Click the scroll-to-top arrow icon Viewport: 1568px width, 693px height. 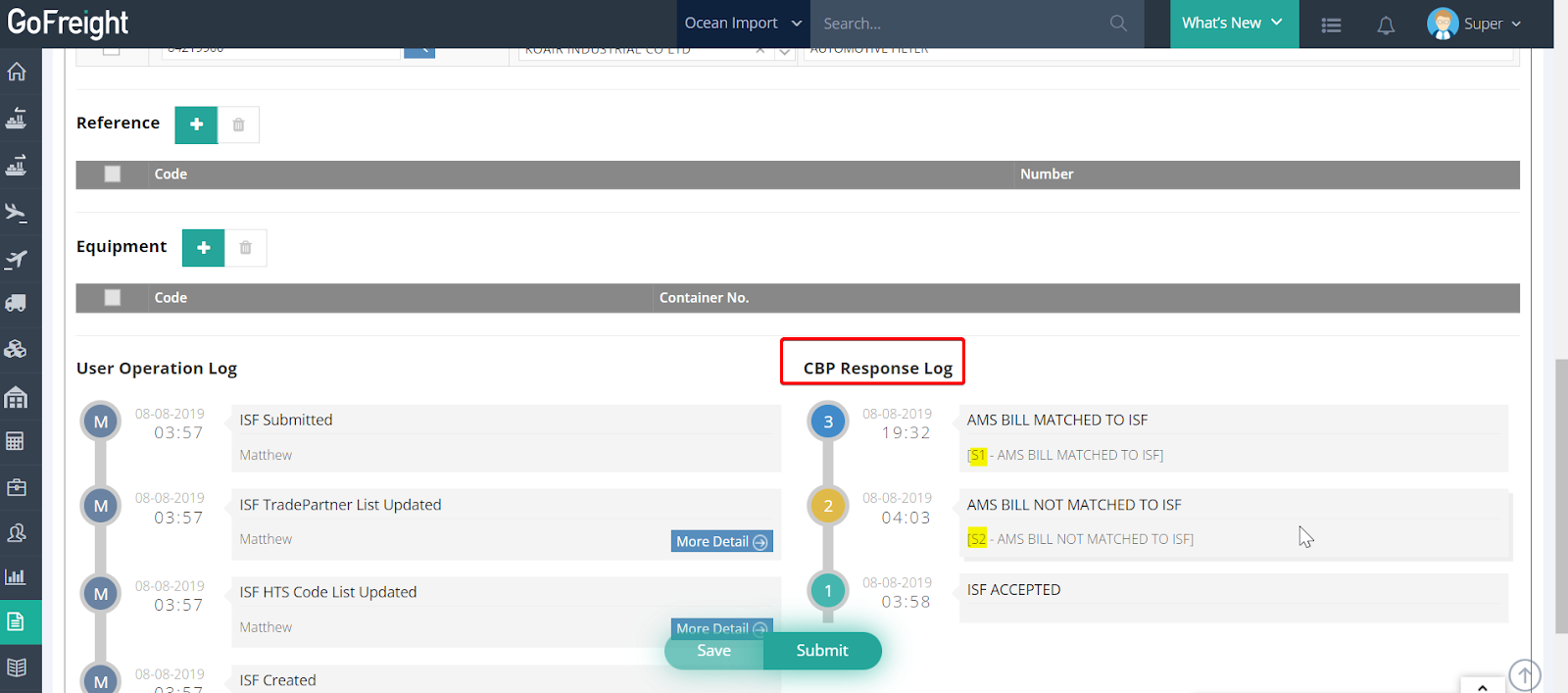[x=1524, y=674]
